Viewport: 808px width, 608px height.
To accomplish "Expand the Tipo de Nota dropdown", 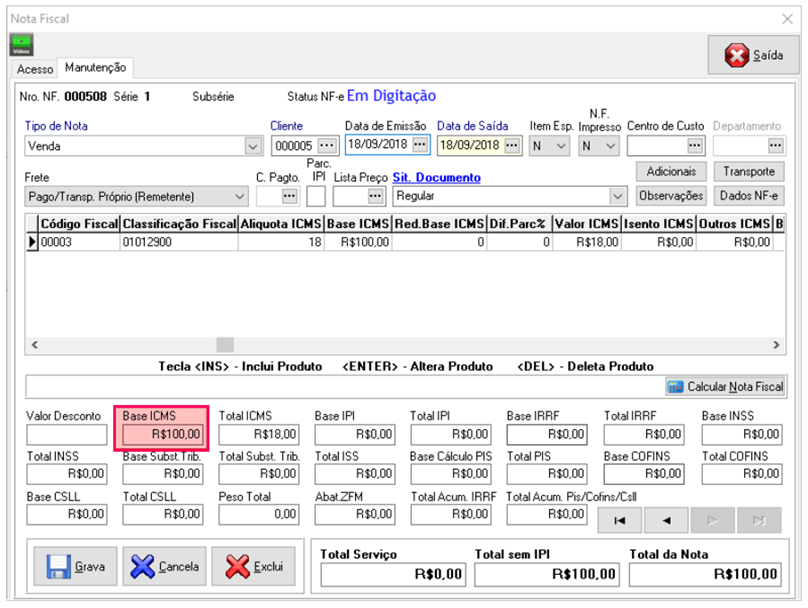I will tap(252, 146).
